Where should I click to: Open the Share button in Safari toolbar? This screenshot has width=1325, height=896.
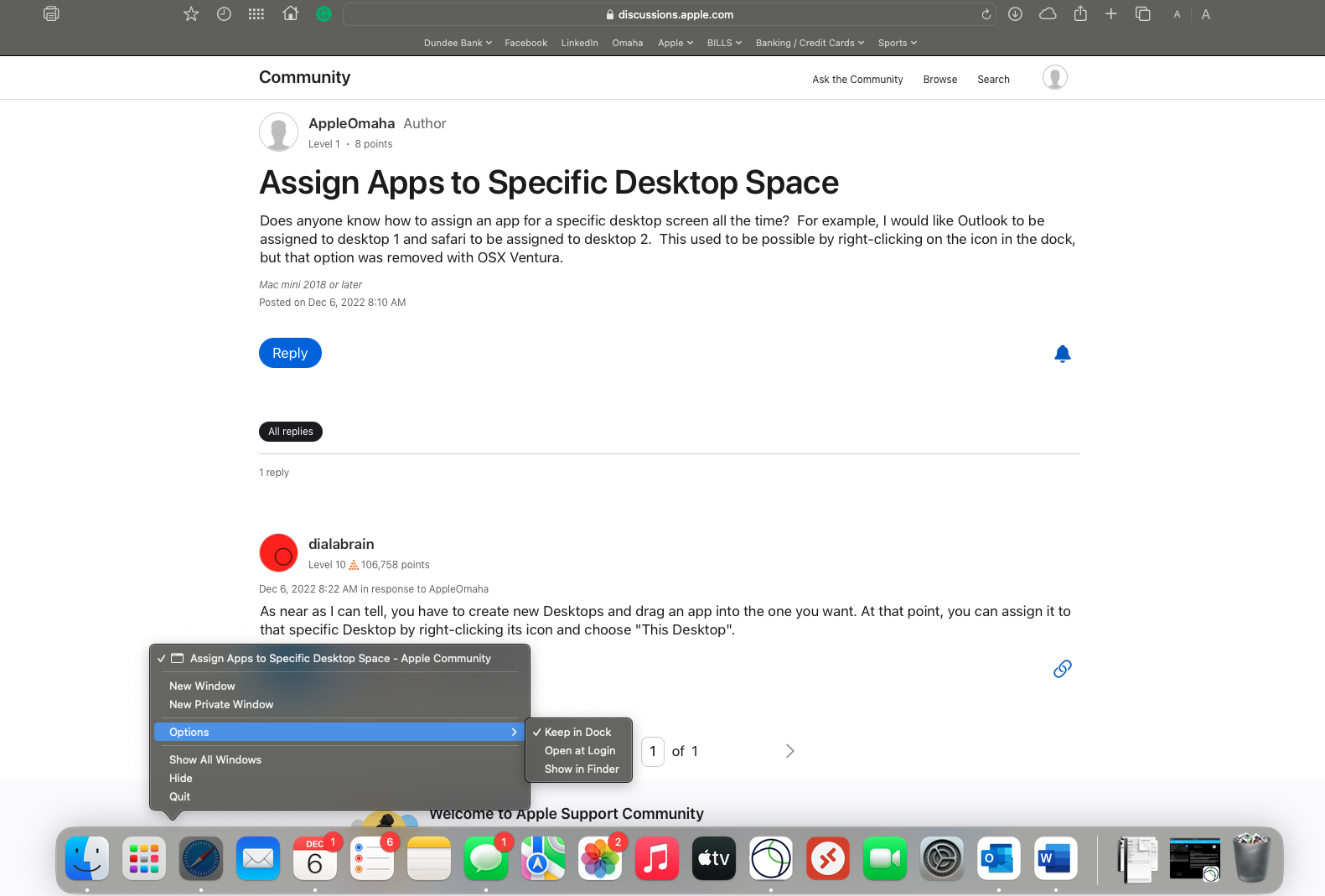(1080, 13)
